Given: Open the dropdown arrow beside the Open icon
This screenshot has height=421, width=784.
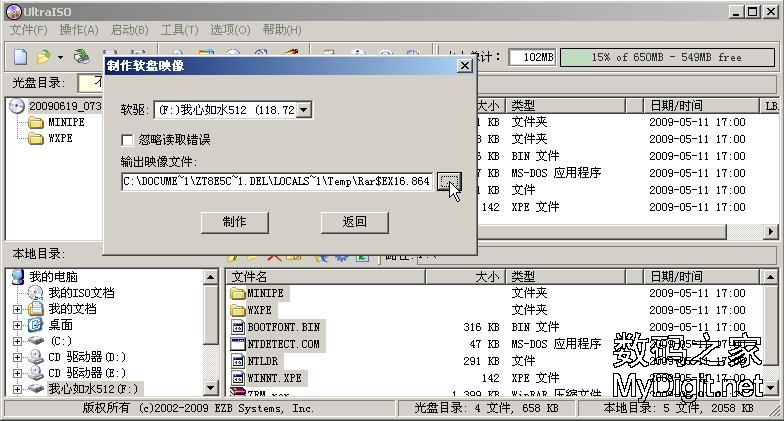Looking at the screenshot, I should pos(60,57).
